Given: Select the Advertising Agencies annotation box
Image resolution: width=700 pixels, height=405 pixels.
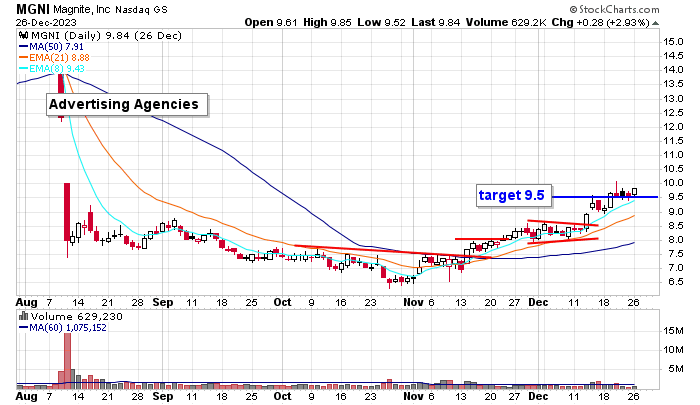Looking at the screenshot, I should point(127,104).
